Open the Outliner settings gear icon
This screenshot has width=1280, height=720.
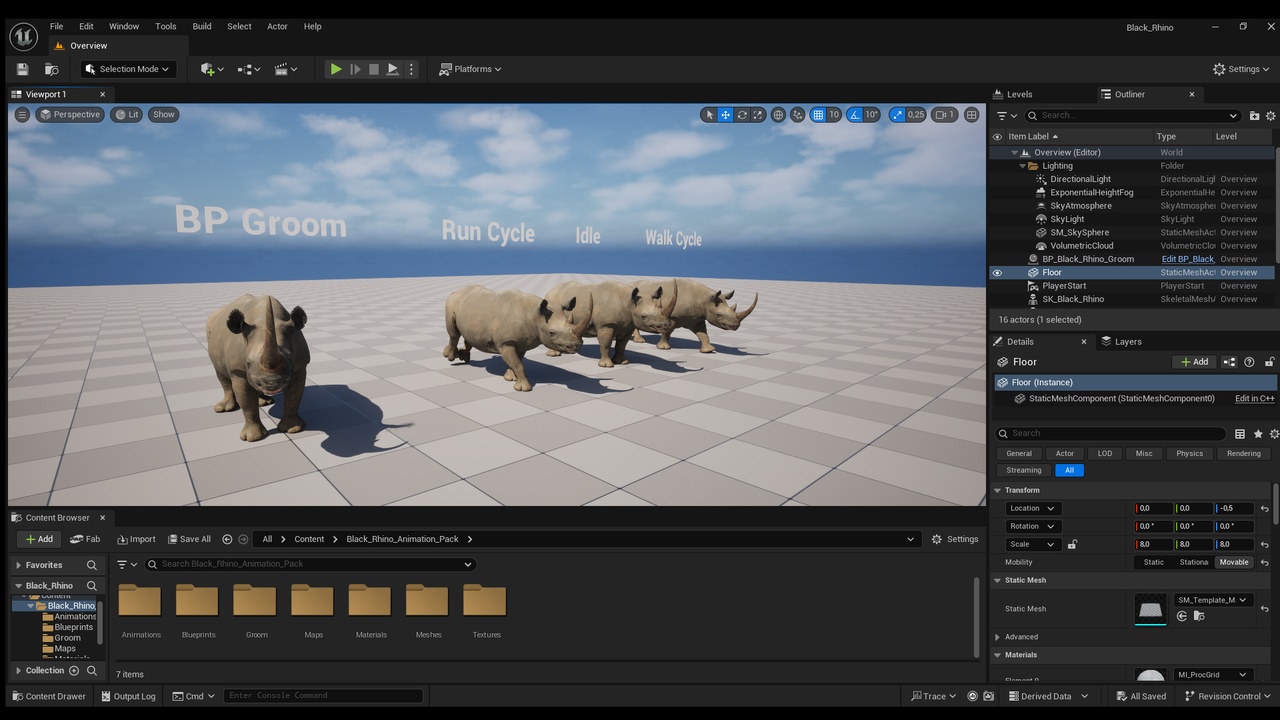pyautogui.click(x=1272, y=116)
